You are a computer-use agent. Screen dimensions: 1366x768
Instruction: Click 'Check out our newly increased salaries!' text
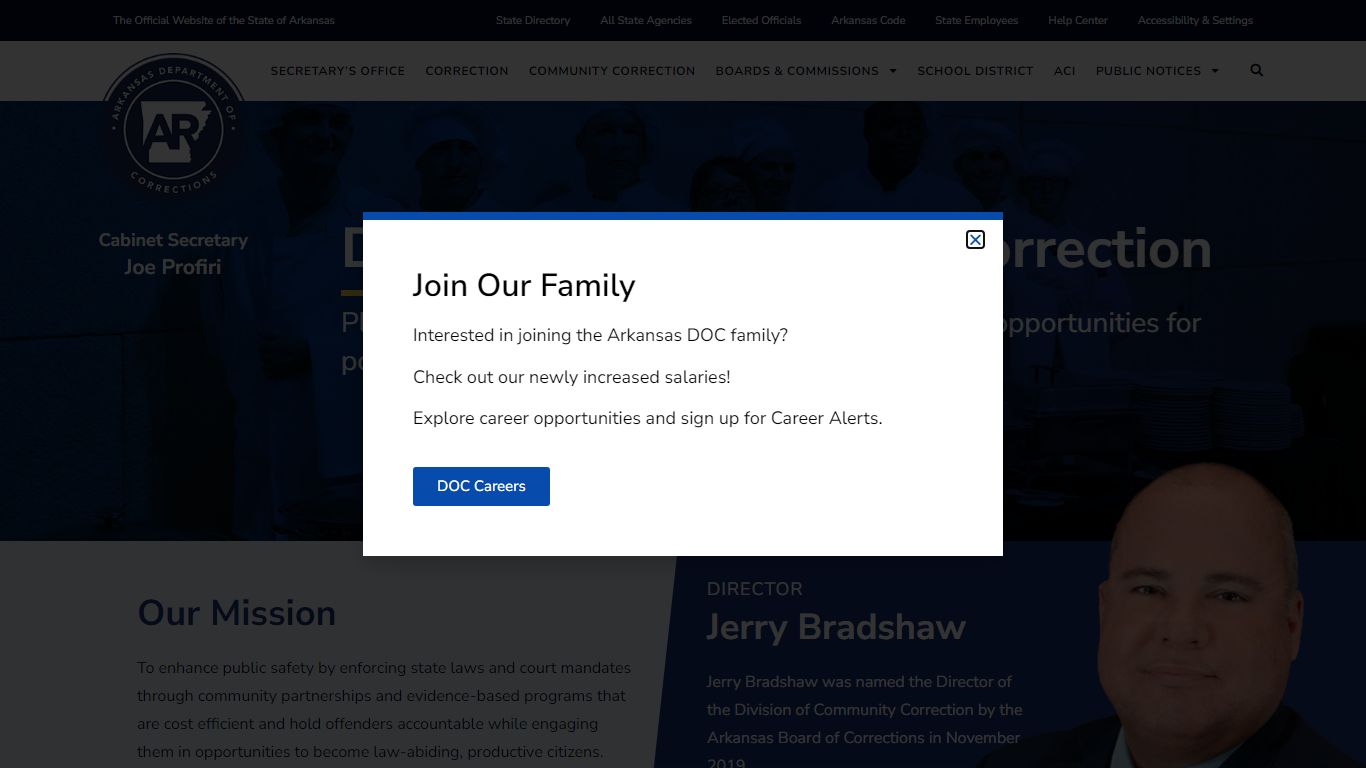572,377
